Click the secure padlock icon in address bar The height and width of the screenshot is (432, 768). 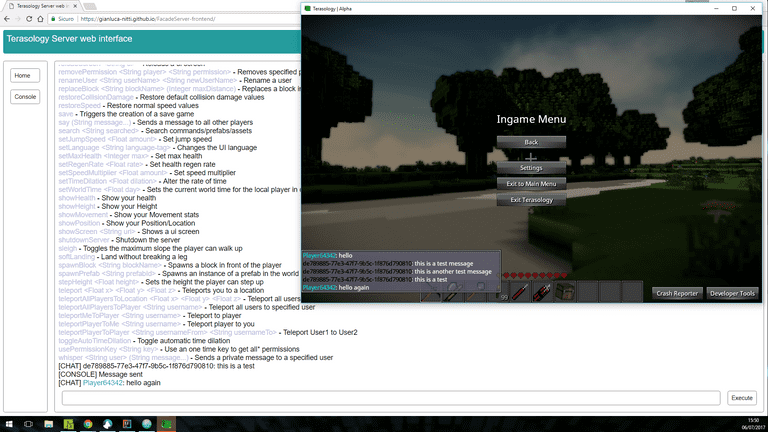[53, 19]
